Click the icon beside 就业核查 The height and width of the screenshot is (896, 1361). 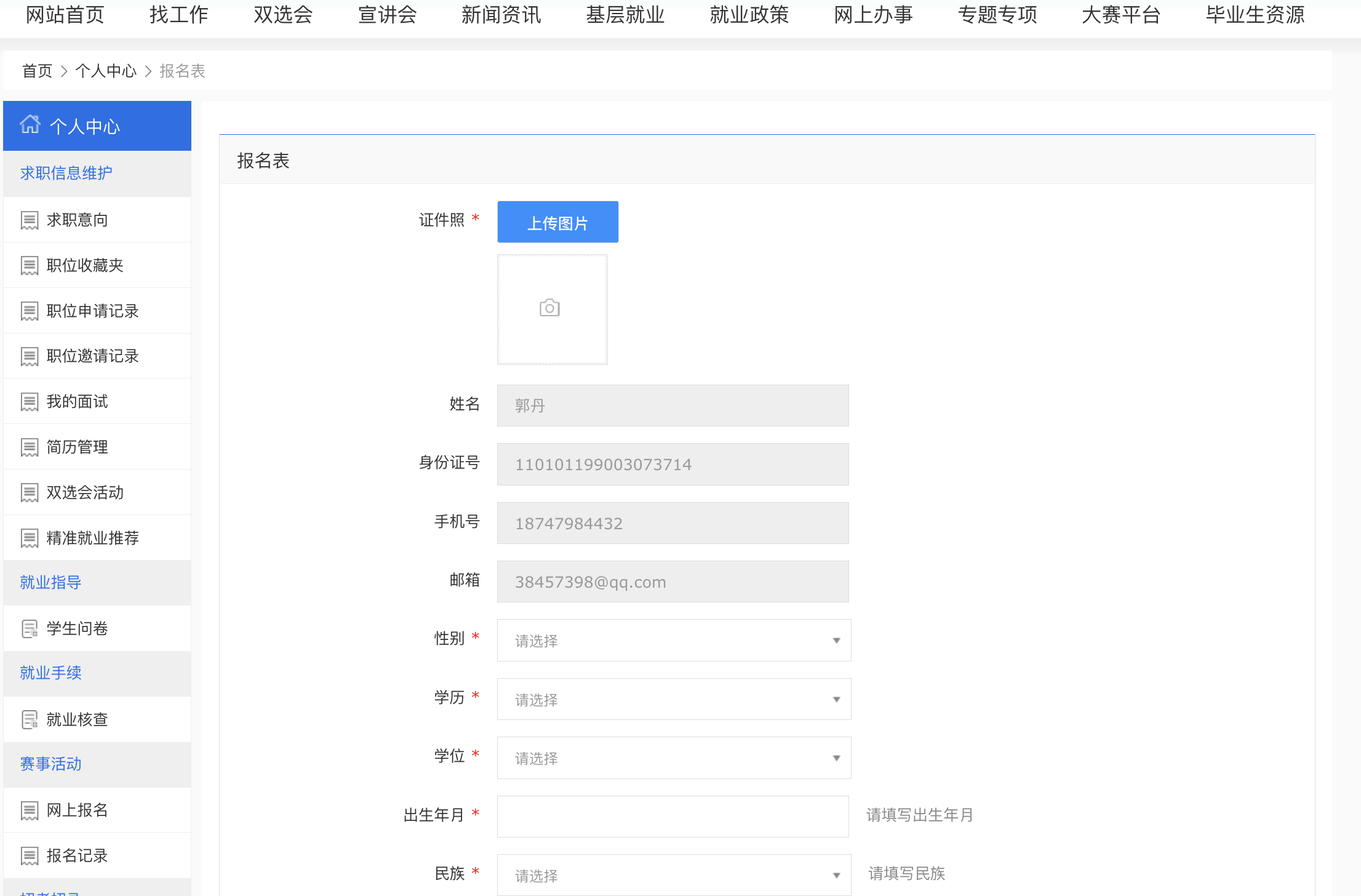(30, 719)
